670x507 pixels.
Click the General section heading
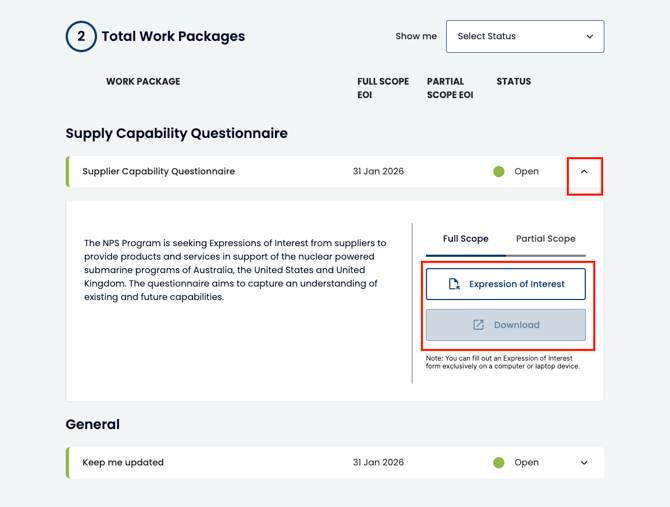pyautogui.click(x=92, y=425)
